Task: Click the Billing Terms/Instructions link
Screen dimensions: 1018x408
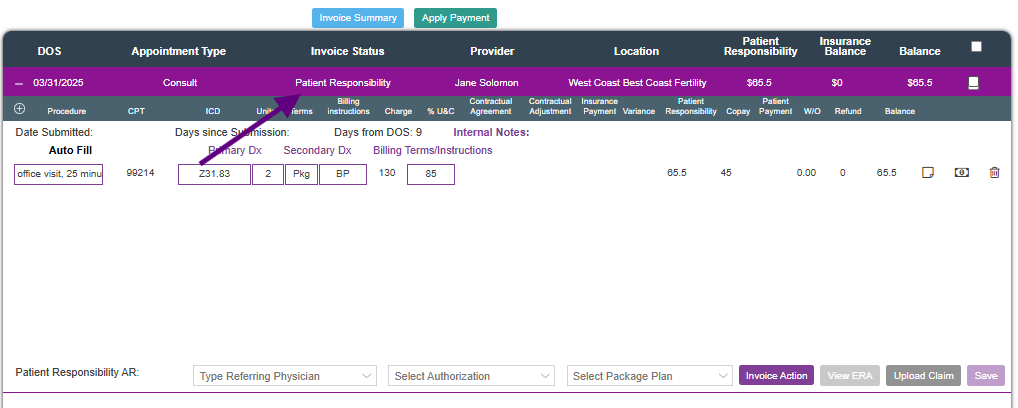Action: point(432,150)
